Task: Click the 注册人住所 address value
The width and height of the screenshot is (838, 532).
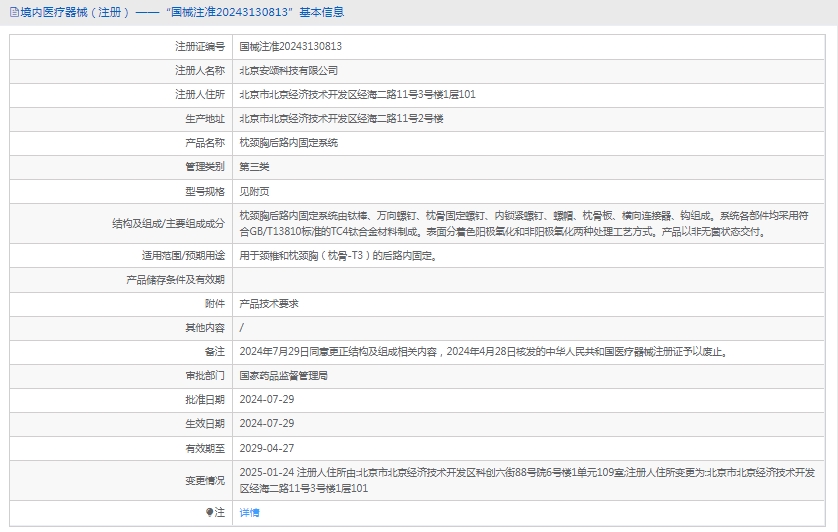Action: coord(357,95)
